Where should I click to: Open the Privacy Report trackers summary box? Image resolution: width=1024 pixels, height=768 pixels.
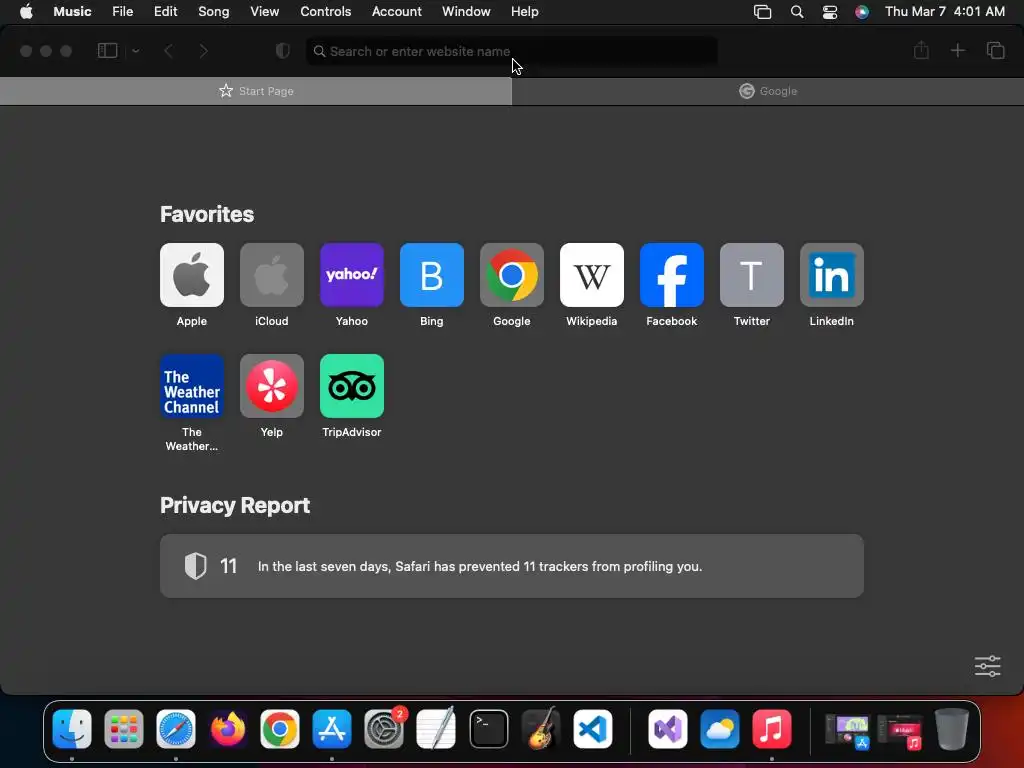coord(511,566)
